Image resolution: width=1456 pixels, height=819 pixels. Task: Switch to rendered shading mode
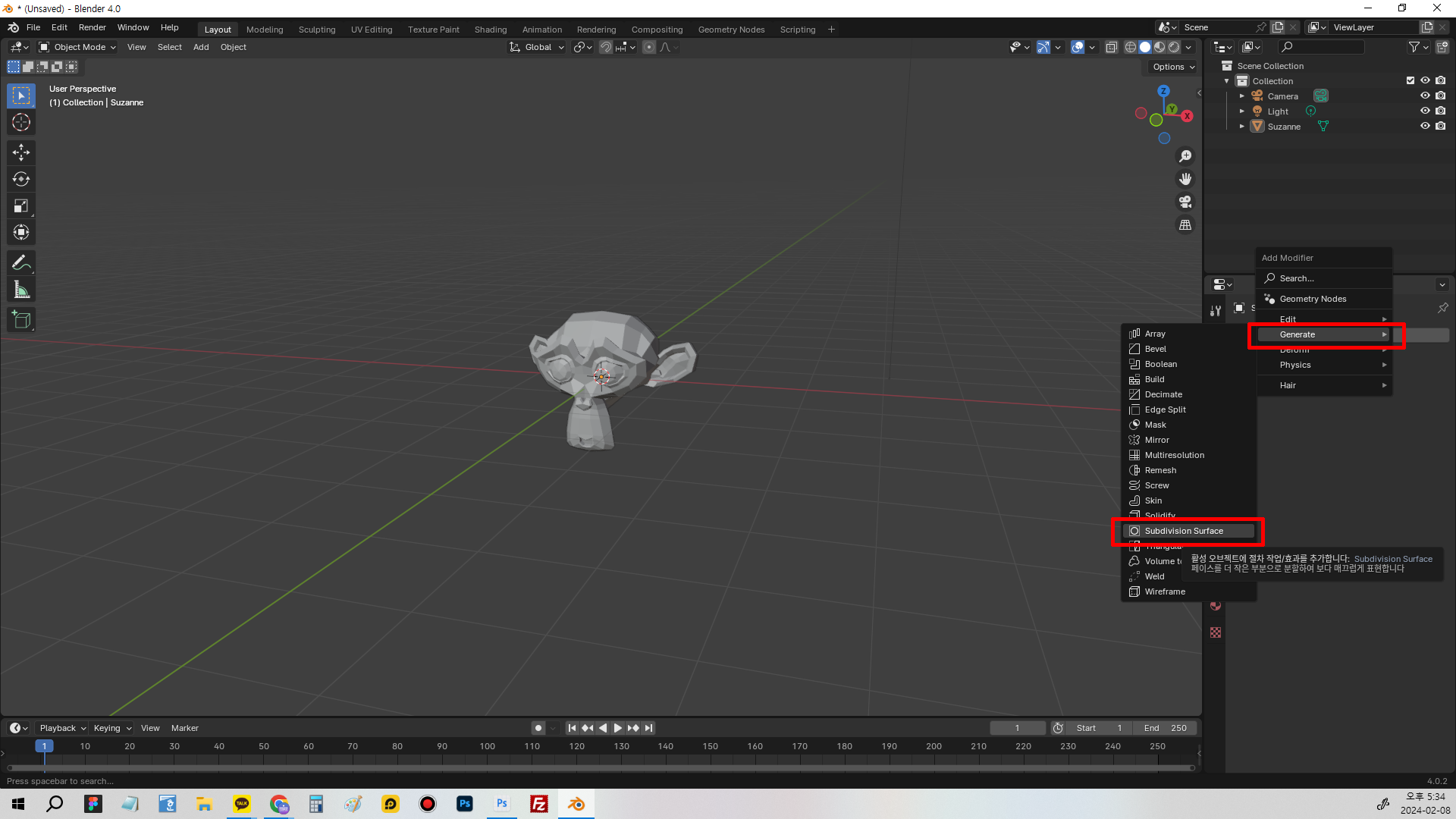(1174, 47)
